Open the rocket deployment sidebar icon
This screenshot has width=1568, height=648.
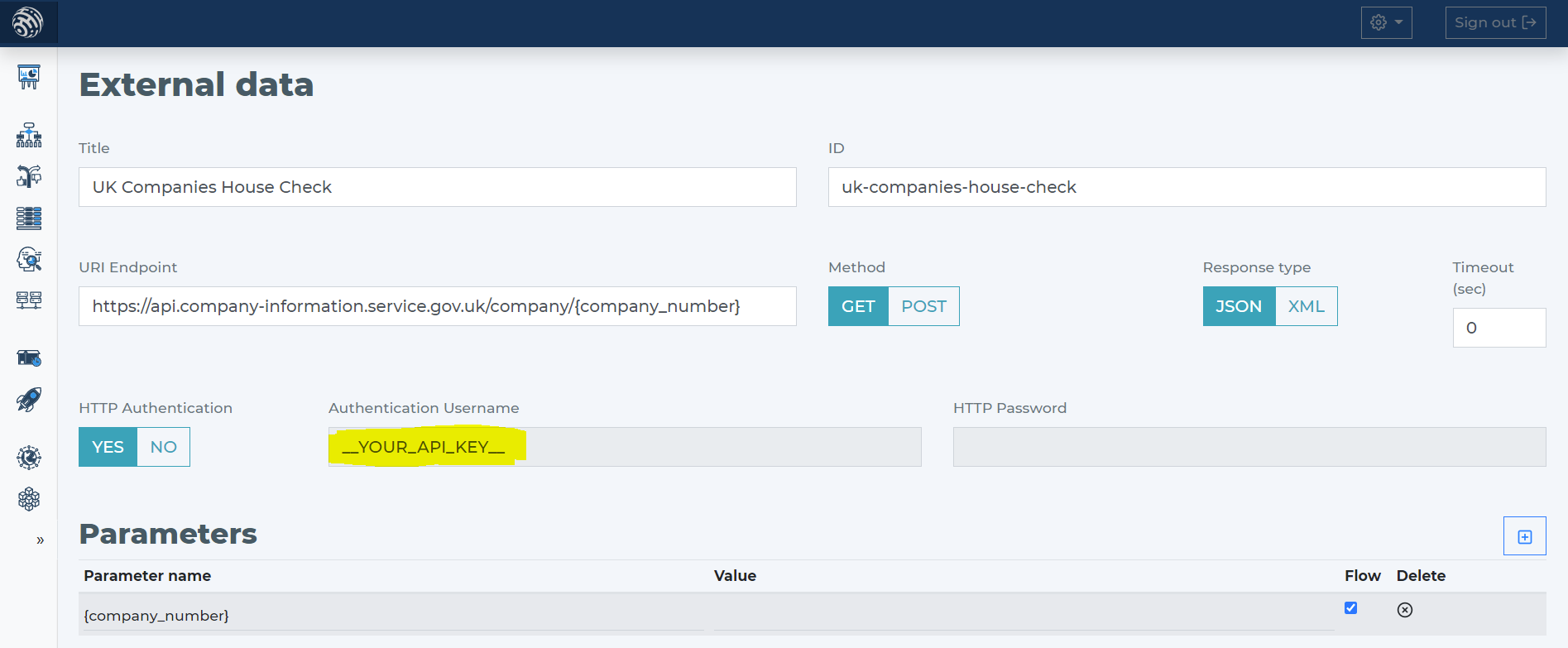coord(29,400)
